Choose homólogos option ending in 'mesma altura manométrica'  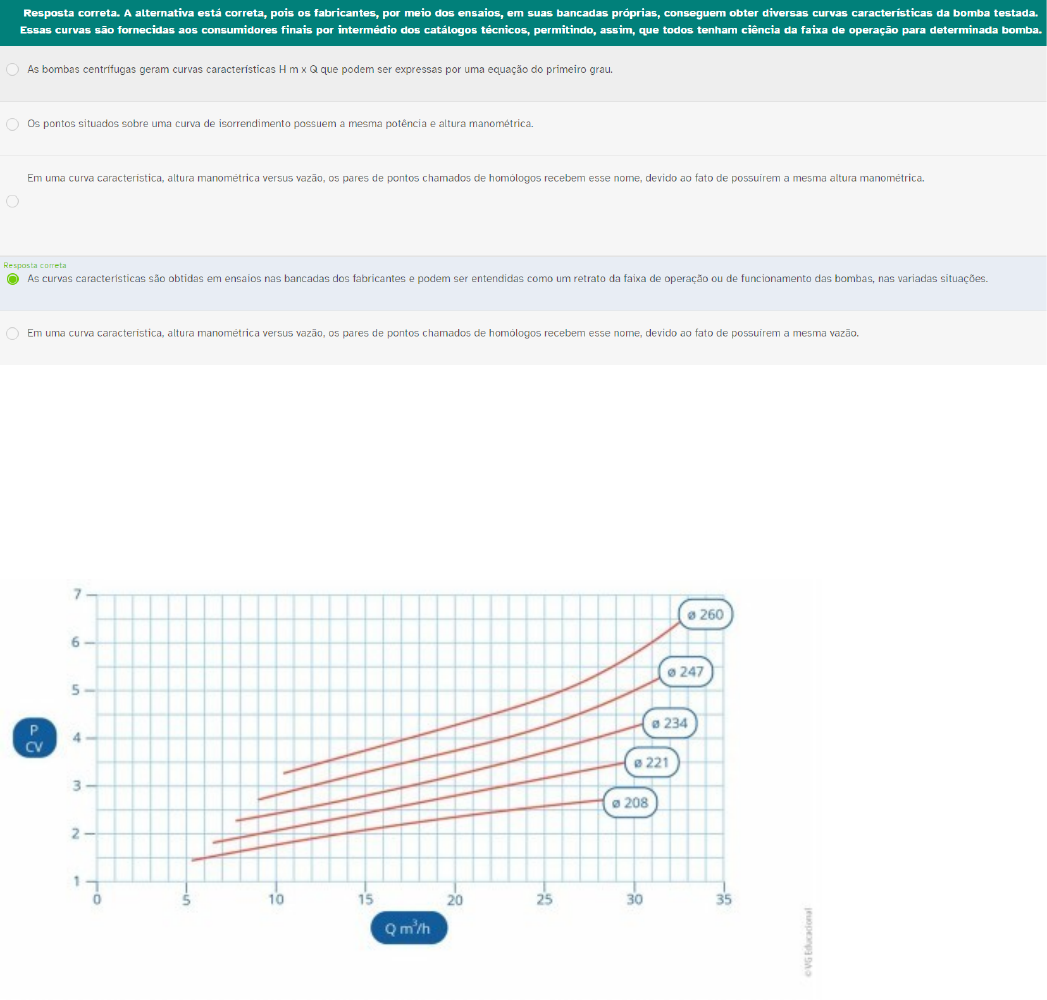tap(12, 201)
